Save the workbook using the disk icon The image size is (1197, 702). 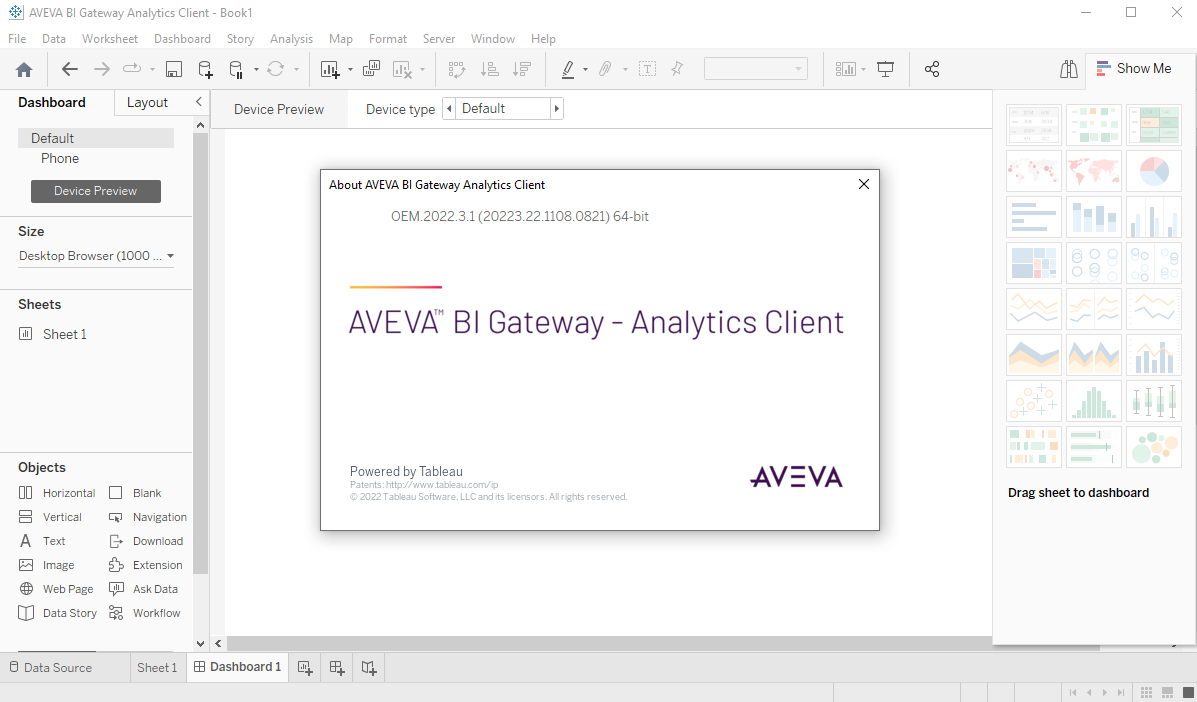coord(174,69)
